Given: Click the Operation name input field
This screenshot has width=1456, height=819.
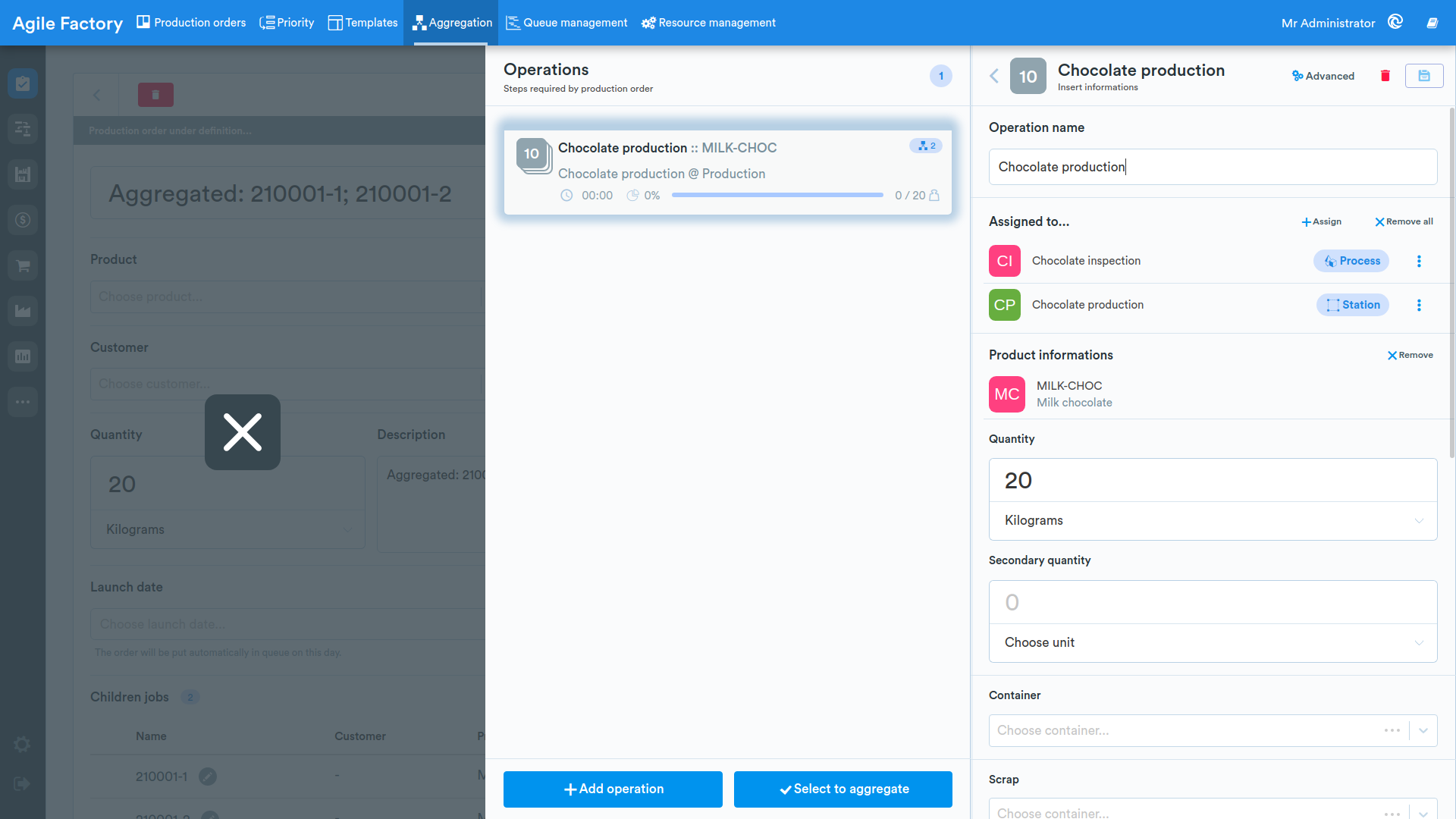Looking at the screenshot, I should (x=1213, y=167).
